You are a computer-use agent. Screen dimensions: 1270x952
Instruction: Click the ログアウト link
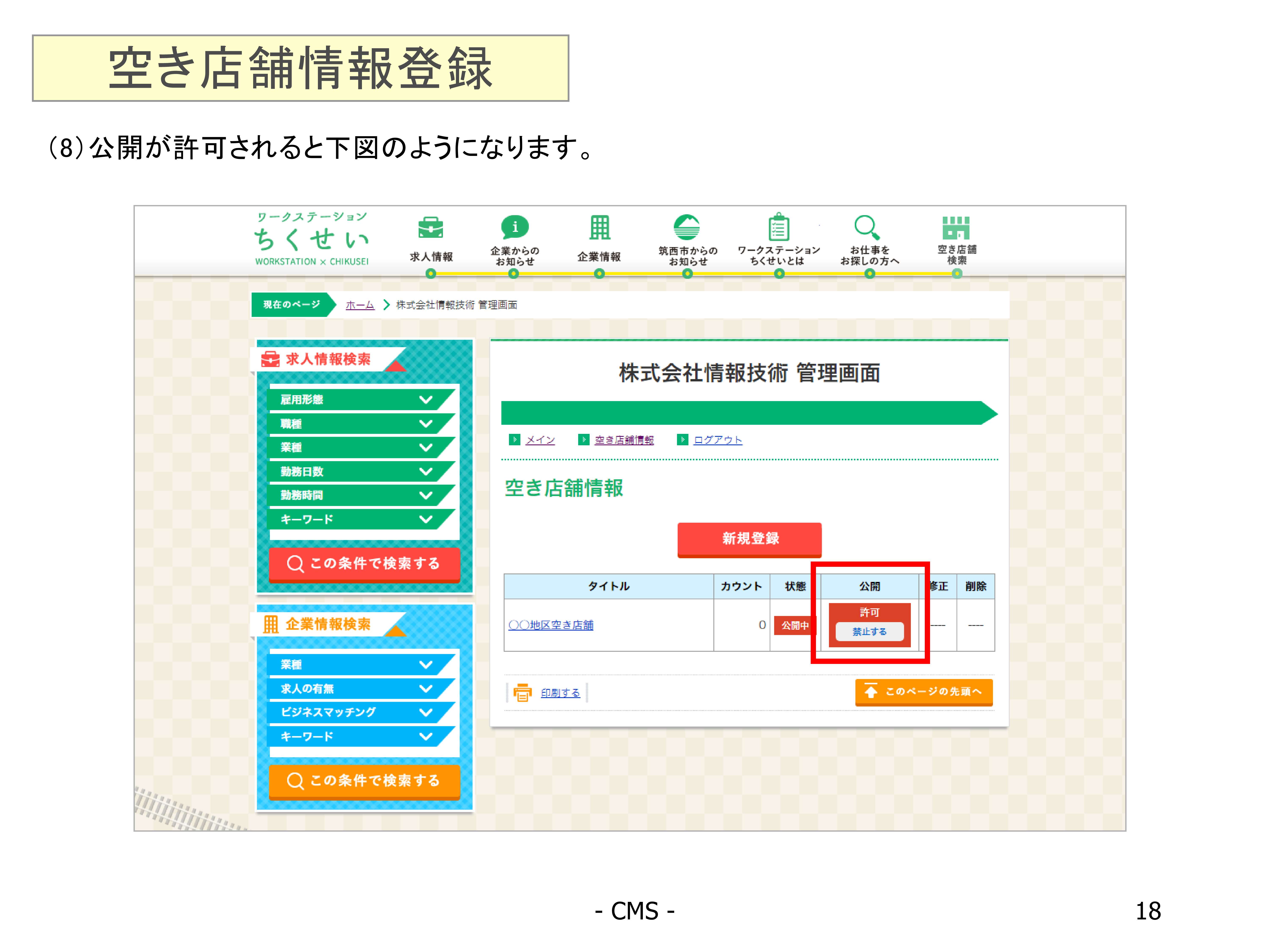pyautogui.click(x=718, y=440)
